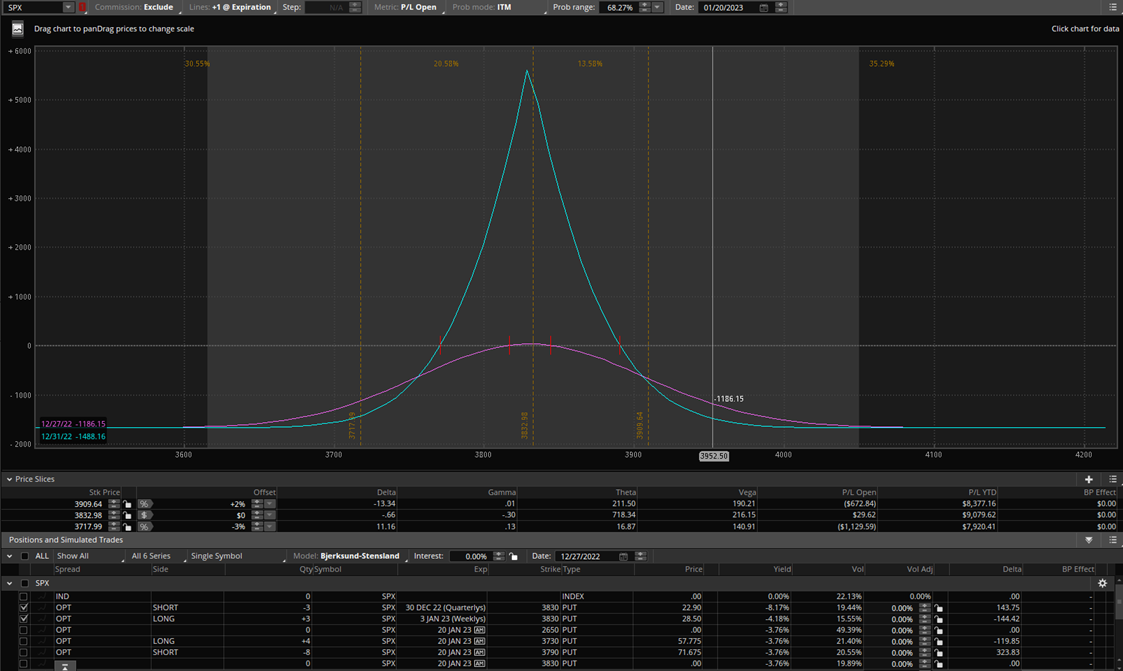Select the Show All filter
Viewport: 1123px width, 671px height.
pyautogui.click(x=73, y=556)
